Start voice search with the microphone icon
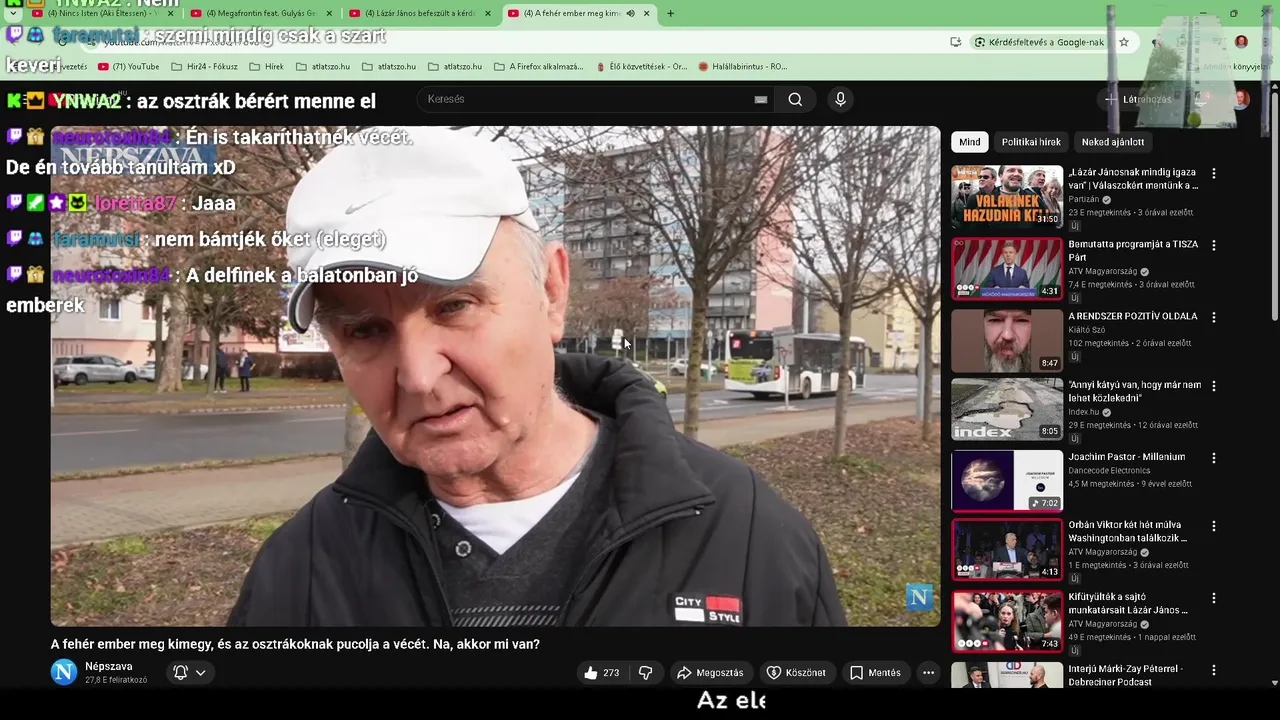 coord(840,99)
